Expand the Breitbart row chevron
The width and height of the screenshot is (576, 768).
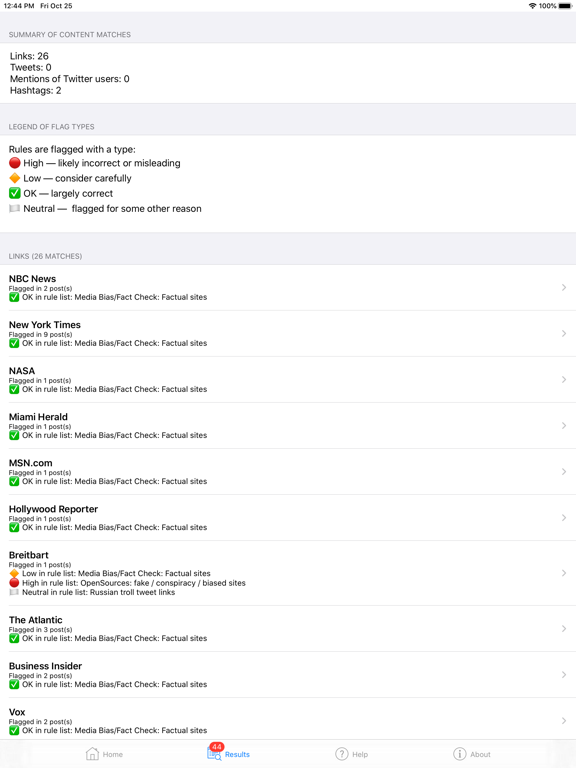pyautogui.click(x=564, y=573)
